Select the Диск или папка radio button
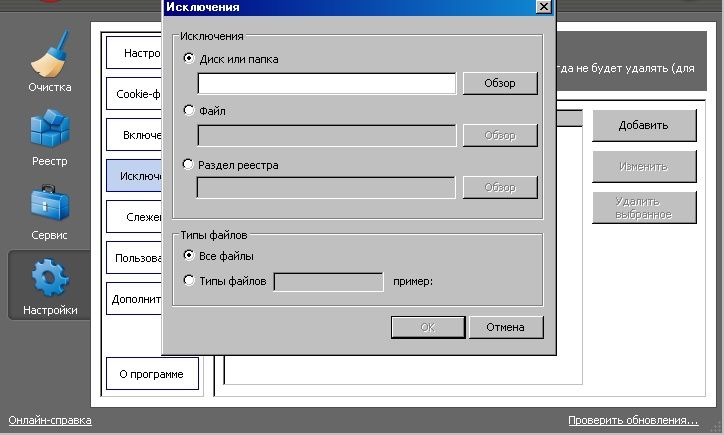This screenshot has width=724, height=435. (x=189, y=59)
